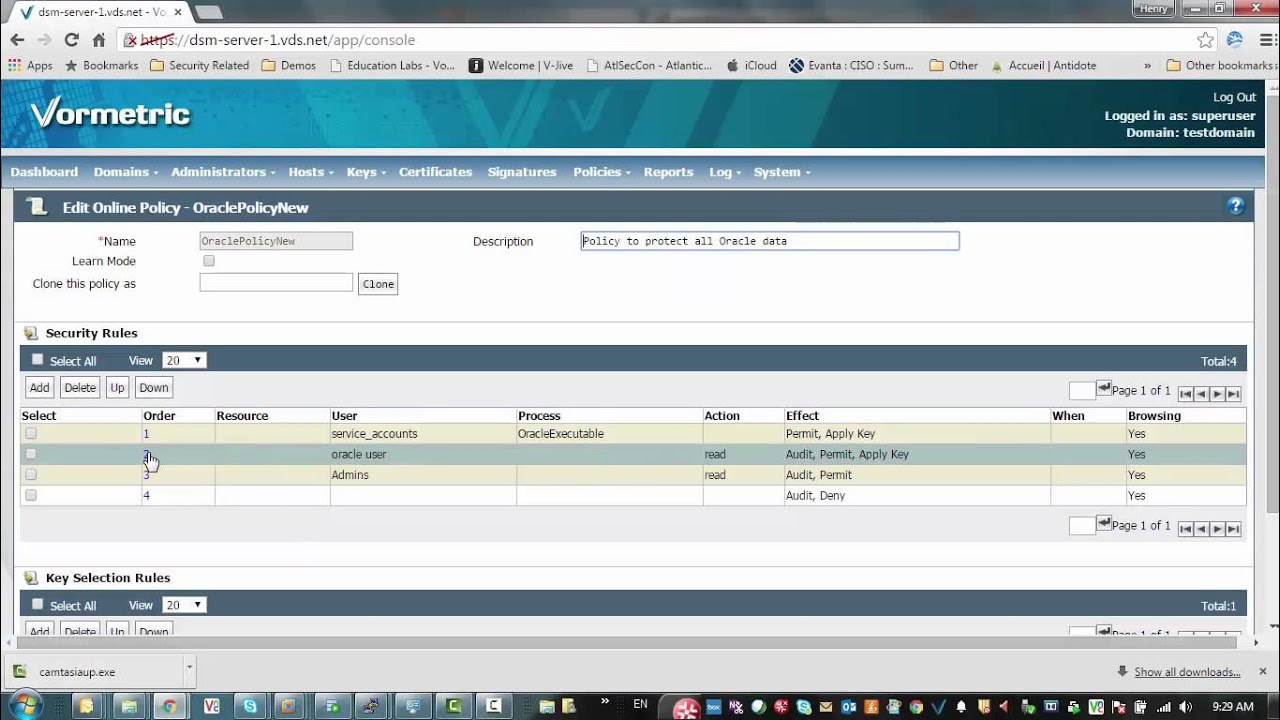Click the Description text field
1280x720 pixels.
(770, 241)
